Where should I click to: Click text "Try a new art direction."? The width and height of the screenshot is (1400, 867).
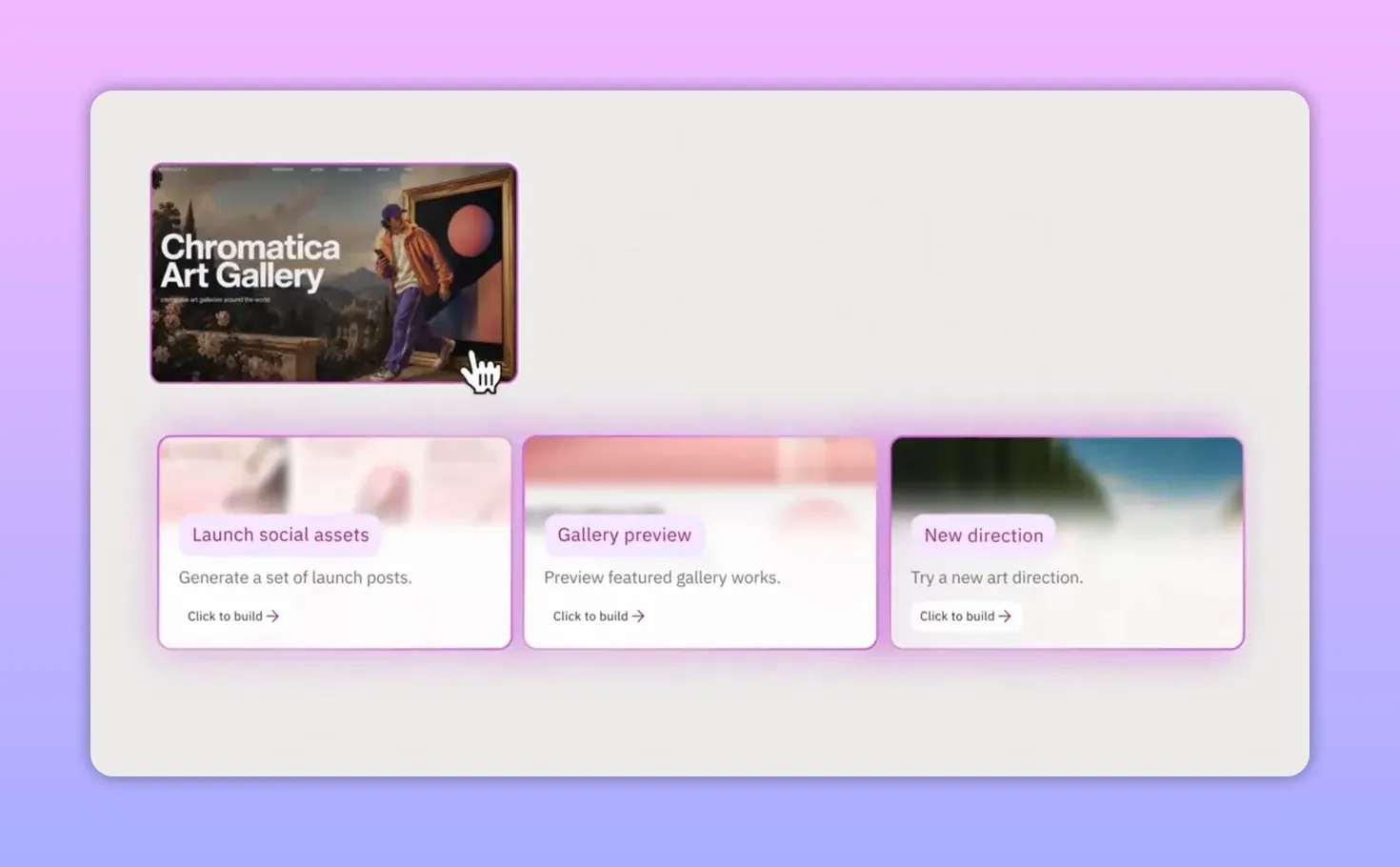(x=997, y=577)
